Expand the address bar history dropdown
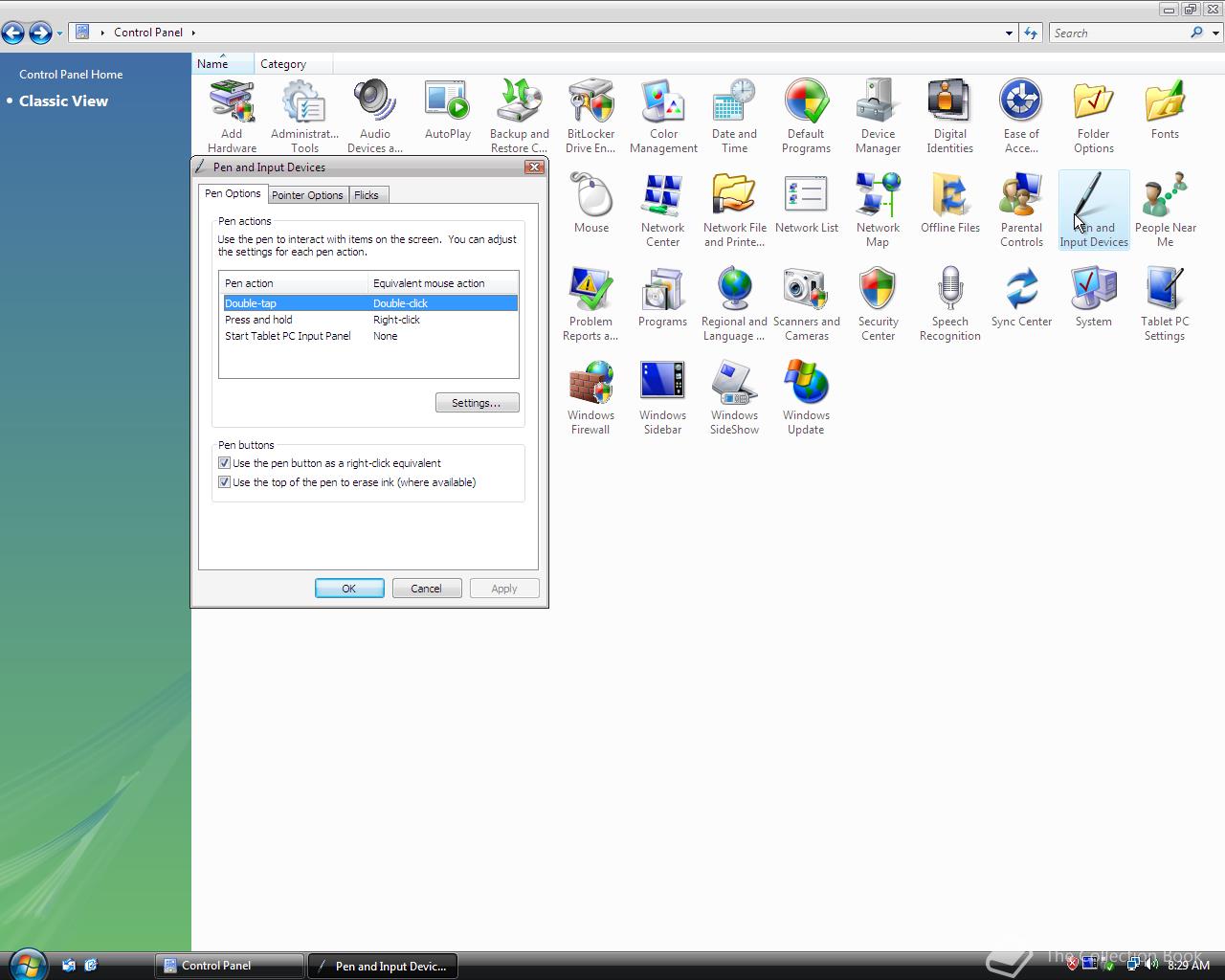 point(1009,33)
